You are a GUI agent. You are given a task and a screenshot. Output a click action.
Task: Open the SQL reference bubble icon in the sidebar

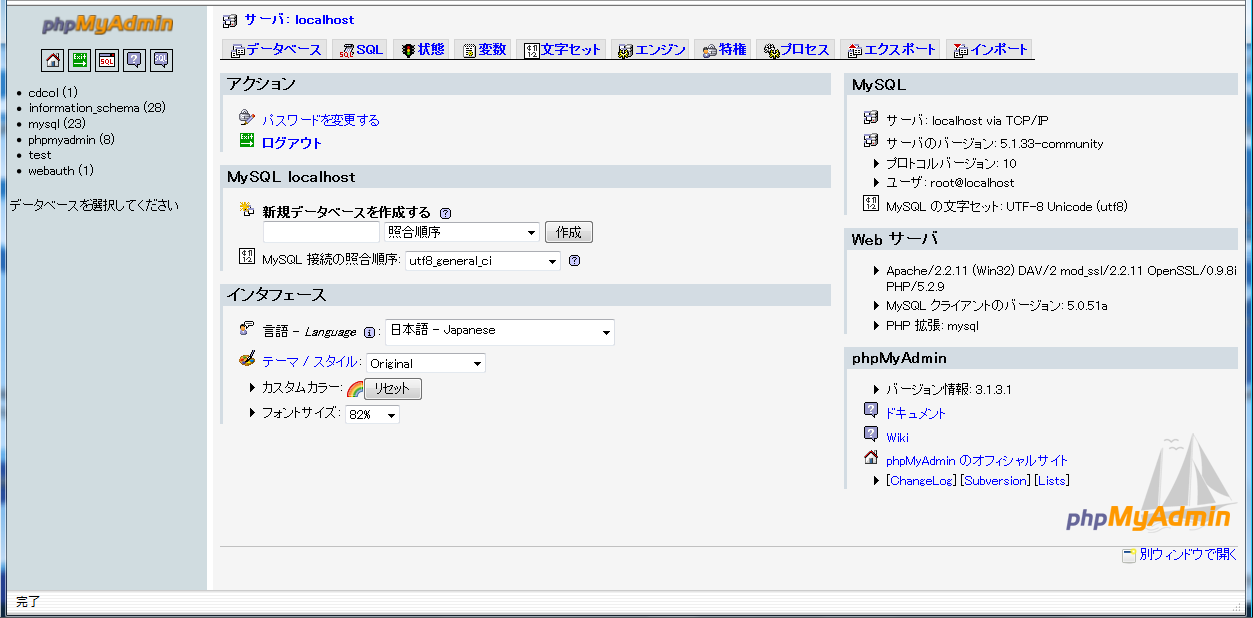[x=161, y=60]
